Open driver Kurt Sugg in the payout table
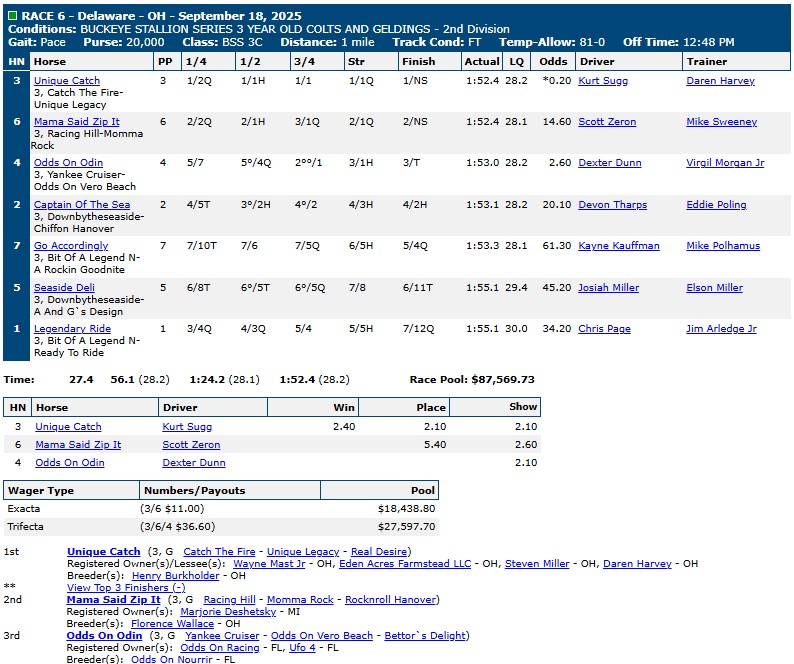This screenshot has width=794, height=664. tap(187, 427)
